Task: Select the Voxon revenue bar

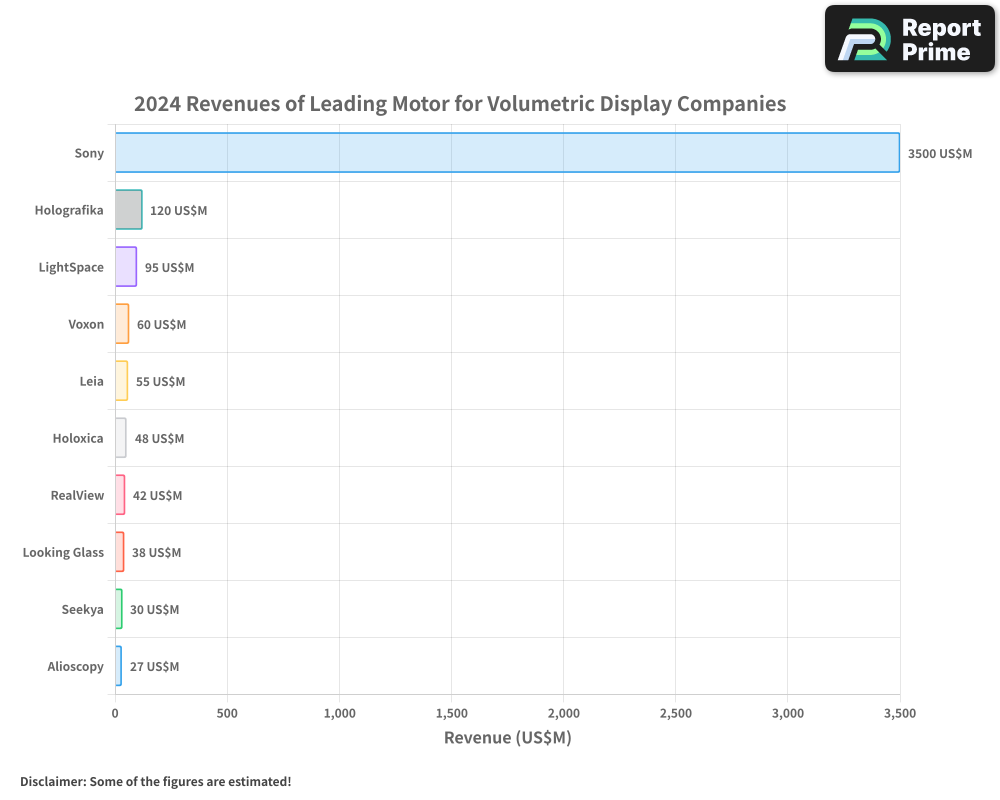Action: pyautogui.click(x=121, y=324)
